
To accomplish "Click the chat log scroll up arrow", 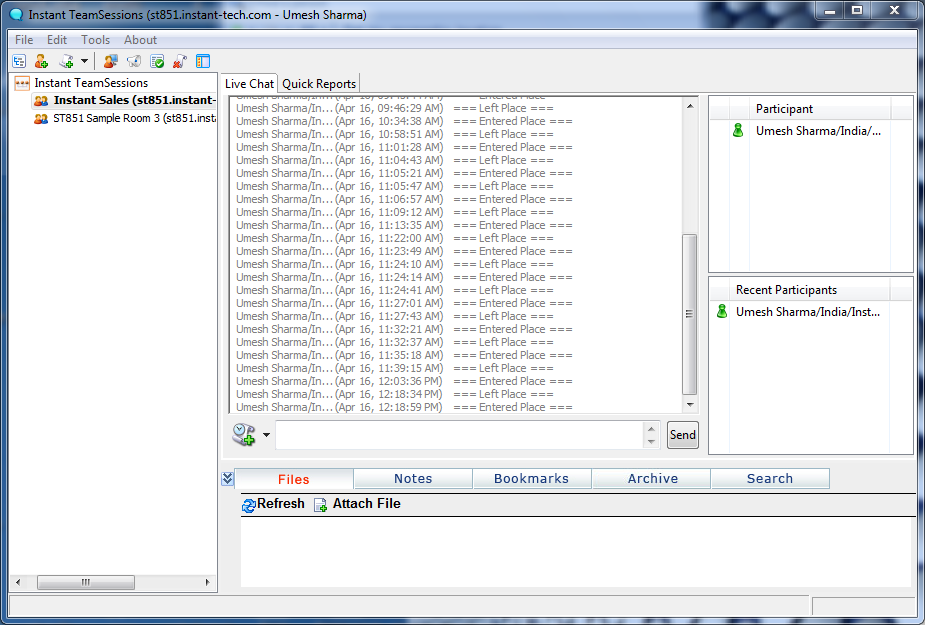I will (x=690, y=106).
